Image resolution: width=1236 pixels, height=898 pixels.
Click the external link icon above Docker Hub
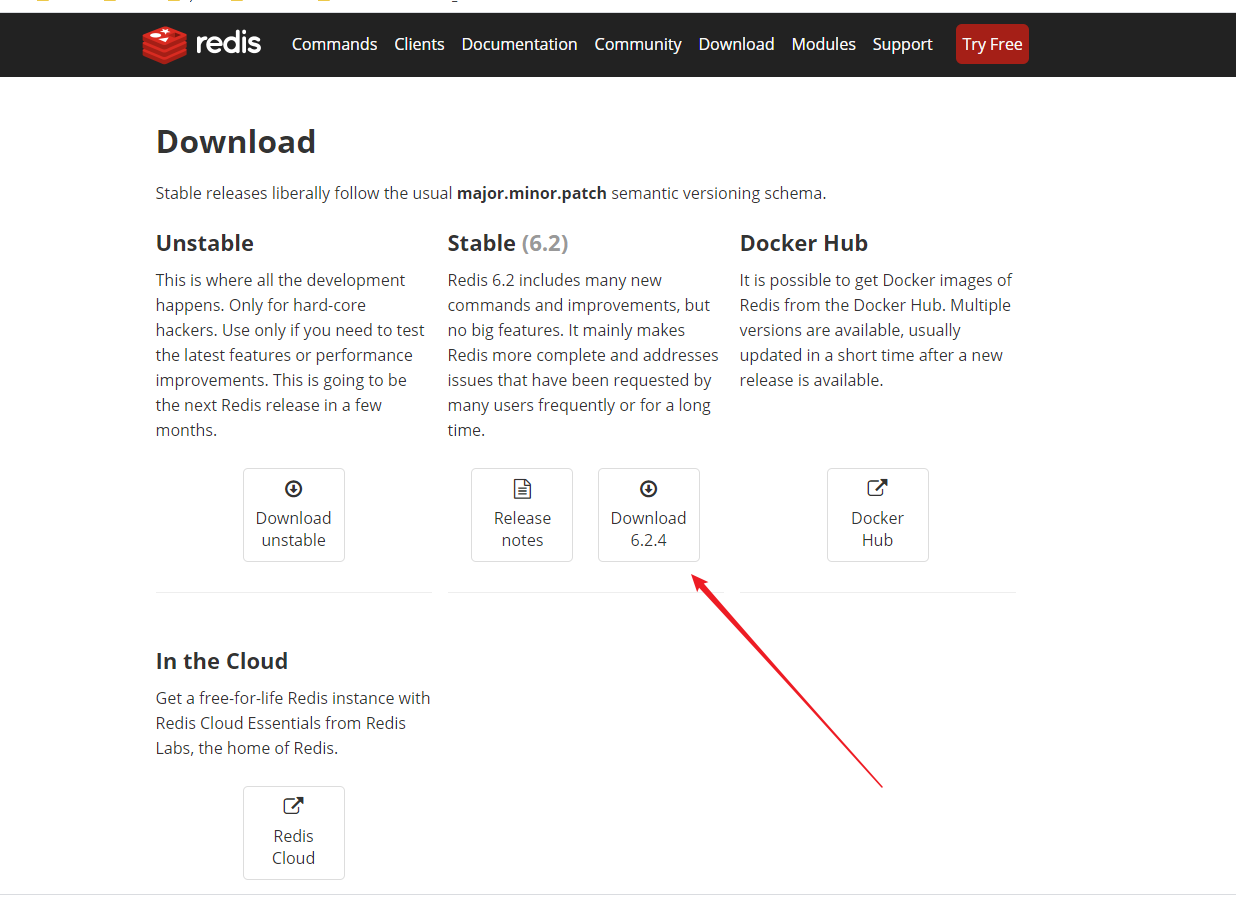tap(878, 488)
